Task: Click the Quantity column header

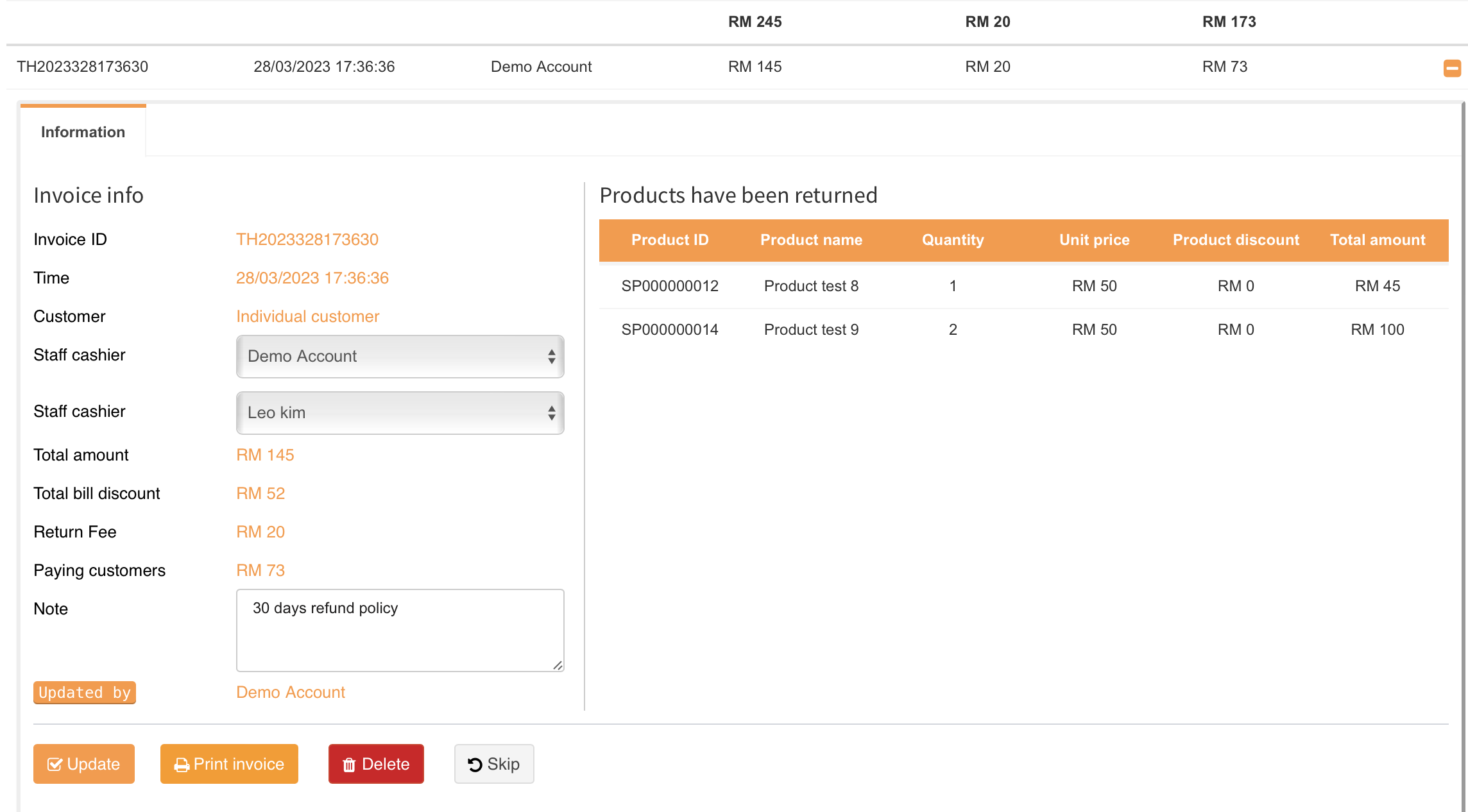Action: (x=952, y=240)
